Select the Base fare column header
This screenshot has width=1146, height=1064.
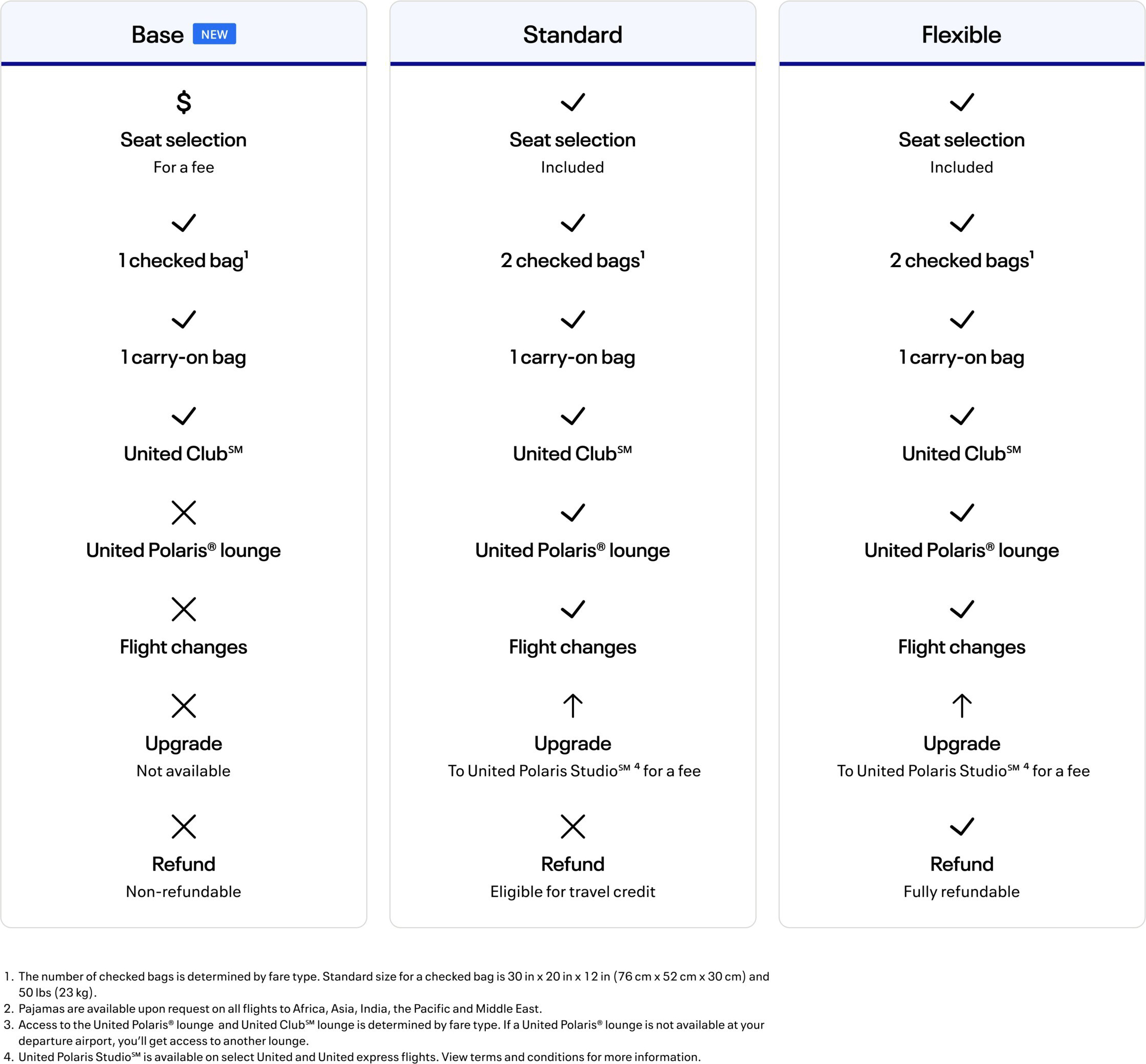click(x=184, y=34)
